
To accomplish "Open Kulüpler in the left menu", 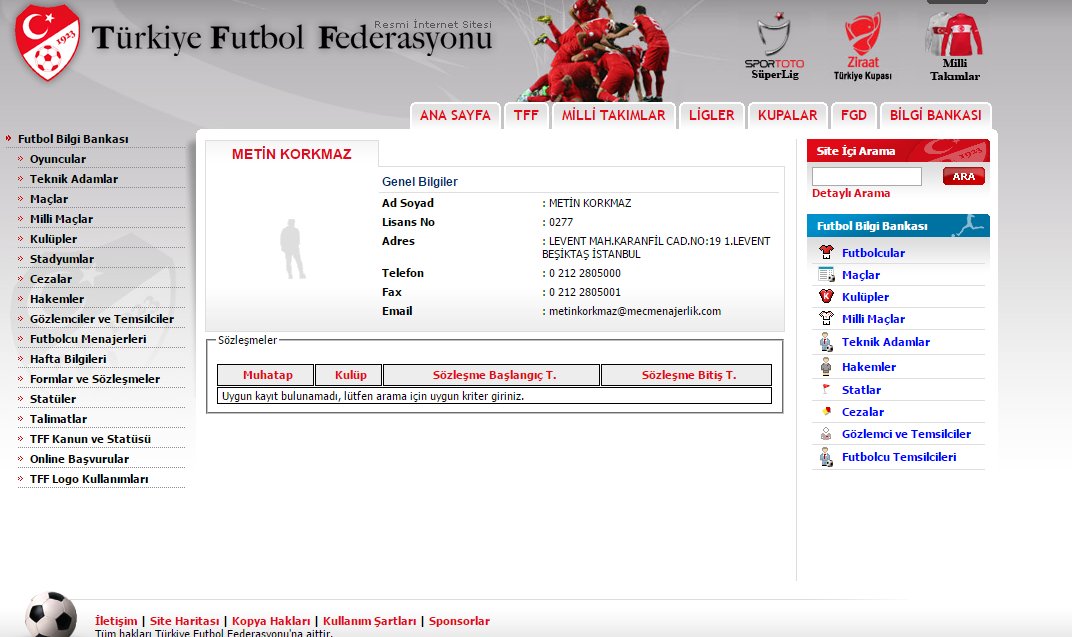I will point(53,239).
